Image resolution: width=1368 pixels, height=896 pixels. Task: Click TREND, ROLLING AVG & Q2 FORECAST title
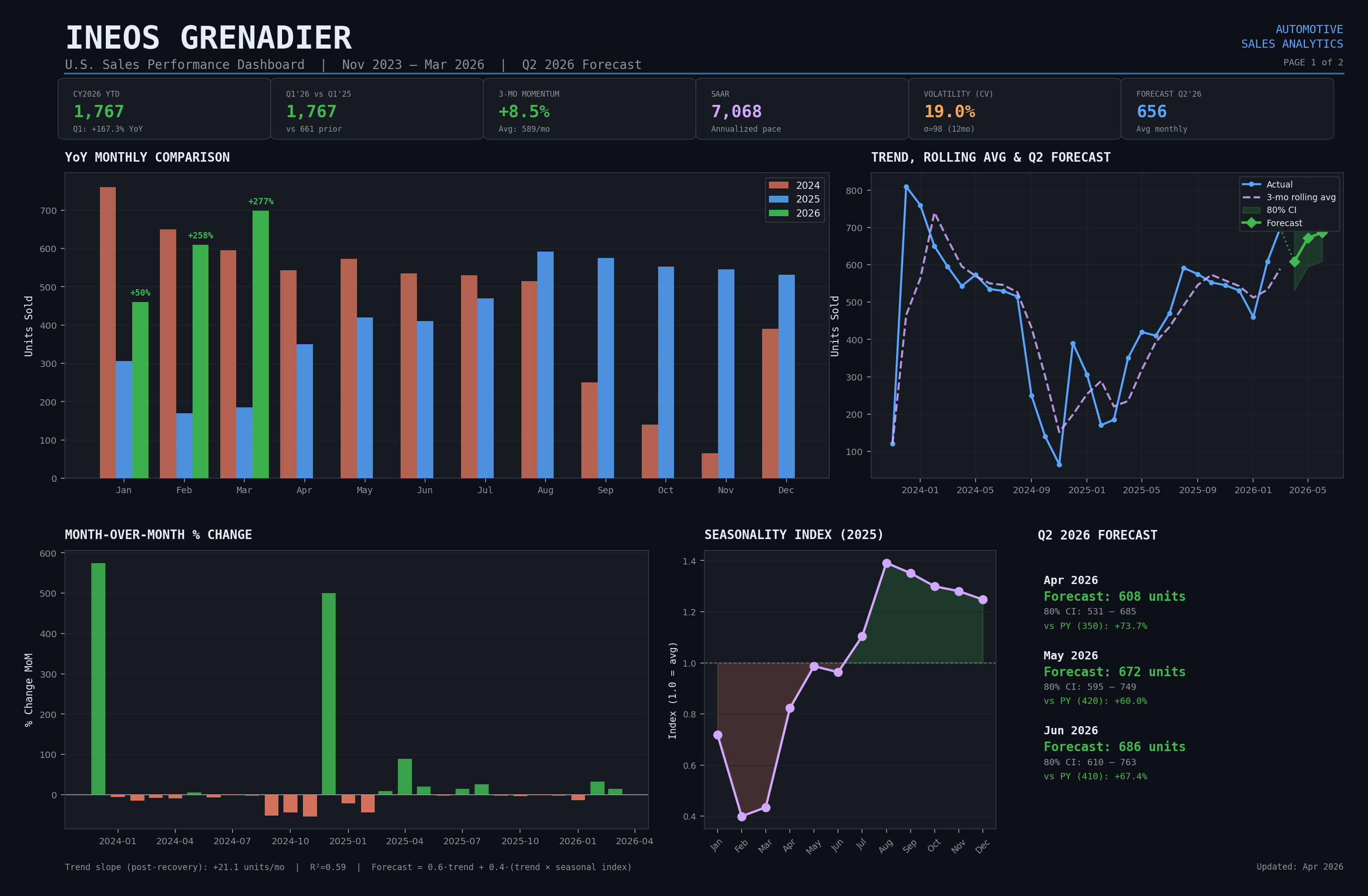(991, 158)
